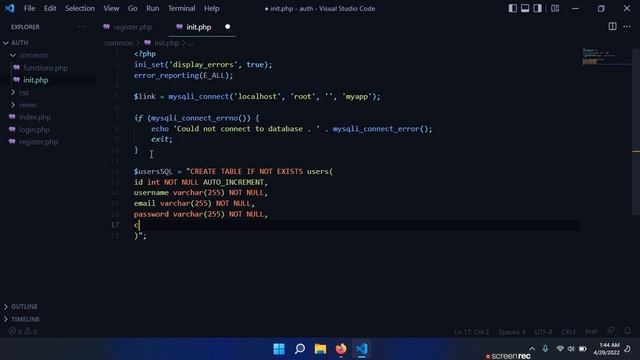
Task: Open the Go menu
Action: (133, 8)
